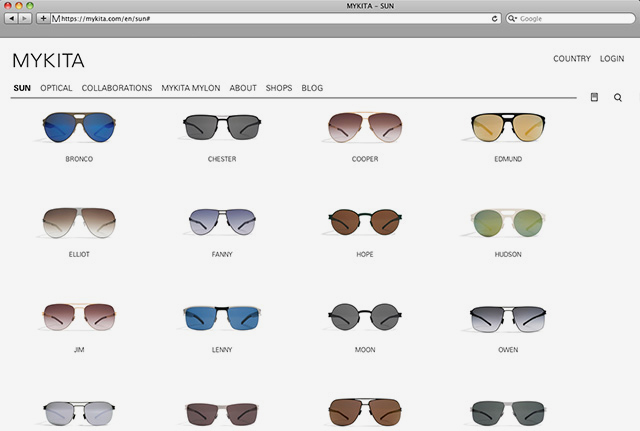Click the Google search magnifier icon
640x431 pixels.
tap(513, 18)
